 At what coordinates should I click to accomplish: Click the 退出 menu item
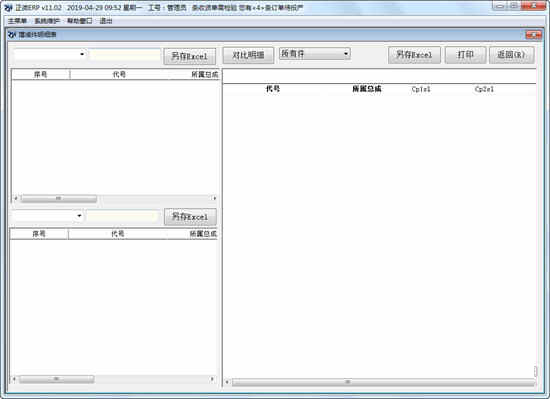(106, 21)
